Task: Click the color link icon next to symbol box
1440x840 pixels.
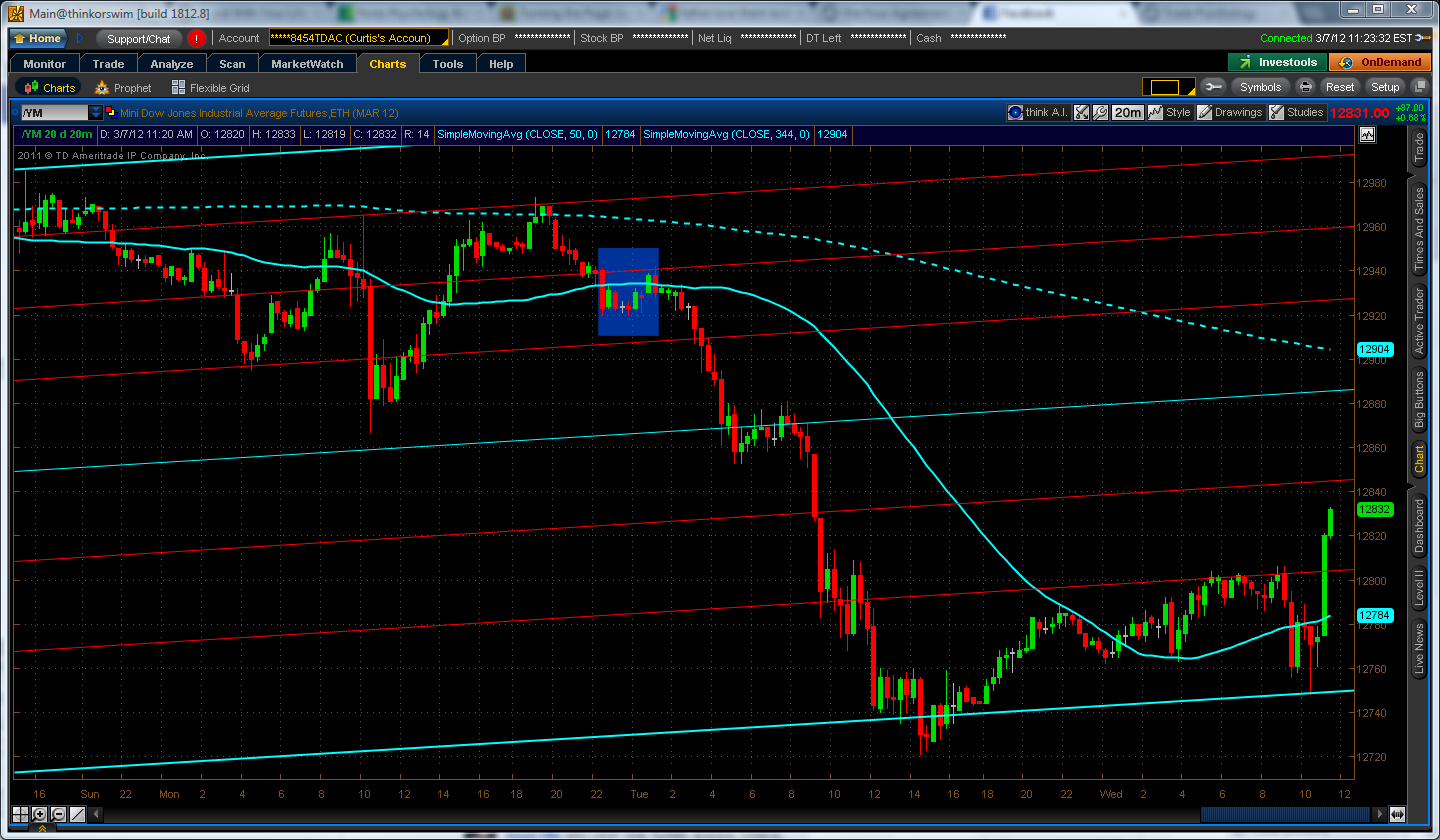Action: [110, 113]
